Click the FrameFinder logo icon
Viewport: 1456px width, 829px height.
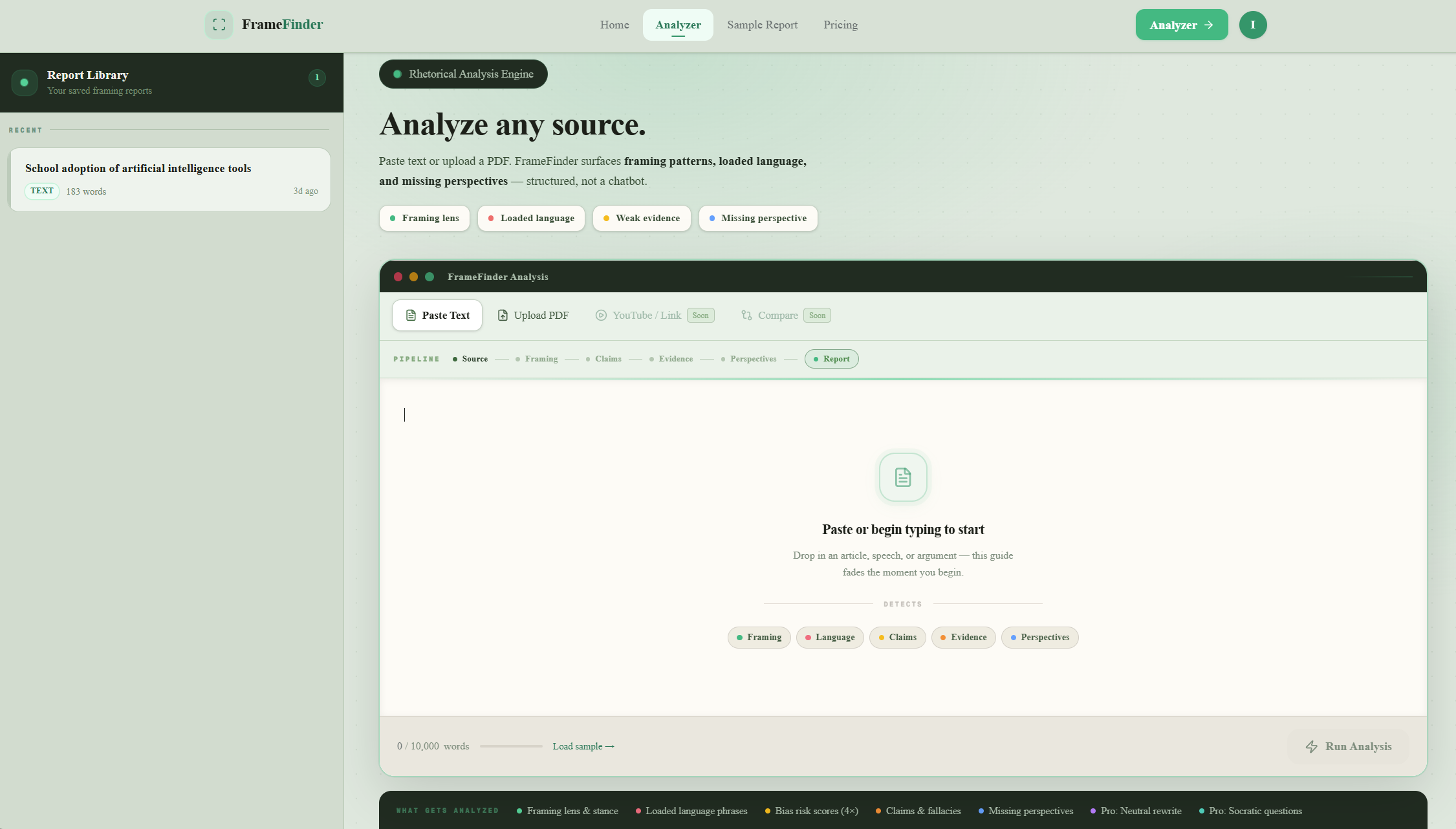219,25
